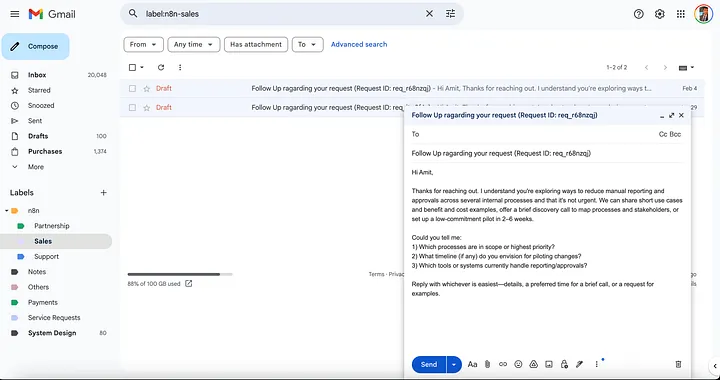This screenshot has height=380, width=720.
Task: Click the compose subject field
Action: [546, 153]
